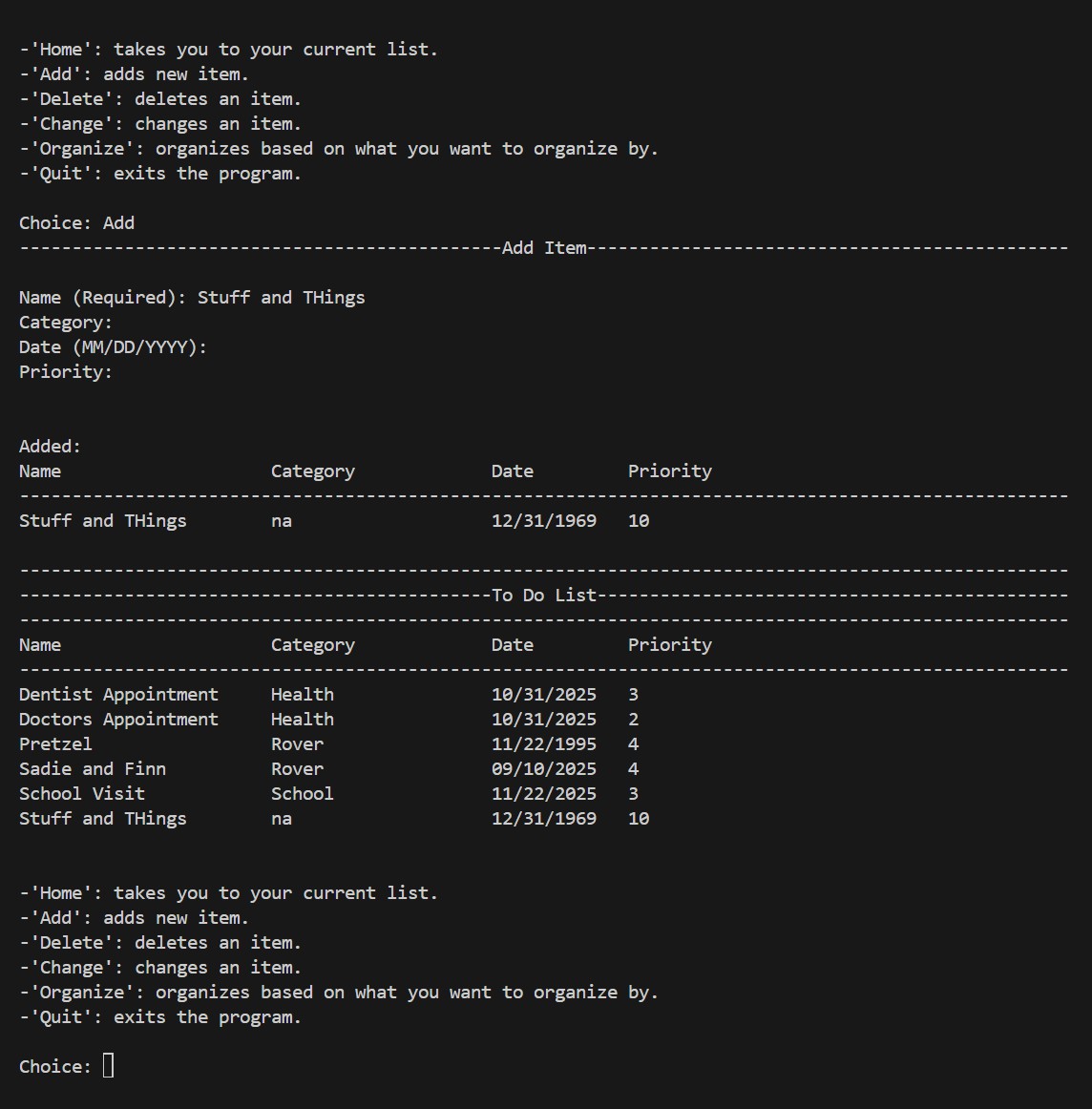This screenshot has height=1109, width=1092.
Task: Select the 'Sadie and Finn' task entry
Action: (x=92, y=769)
